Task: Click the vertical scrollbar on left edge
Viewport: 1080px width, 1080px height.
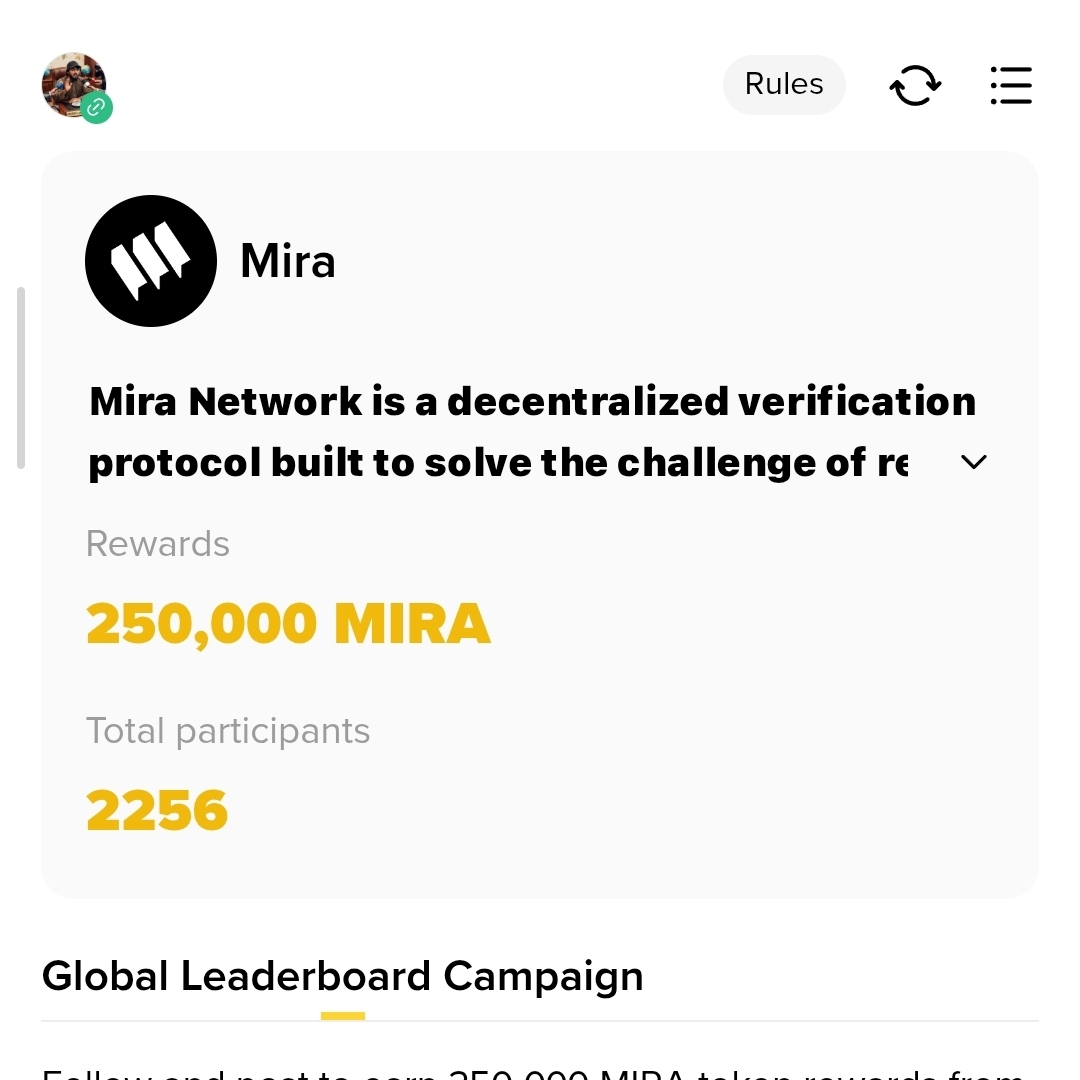Action: click(x=21, y=378)
